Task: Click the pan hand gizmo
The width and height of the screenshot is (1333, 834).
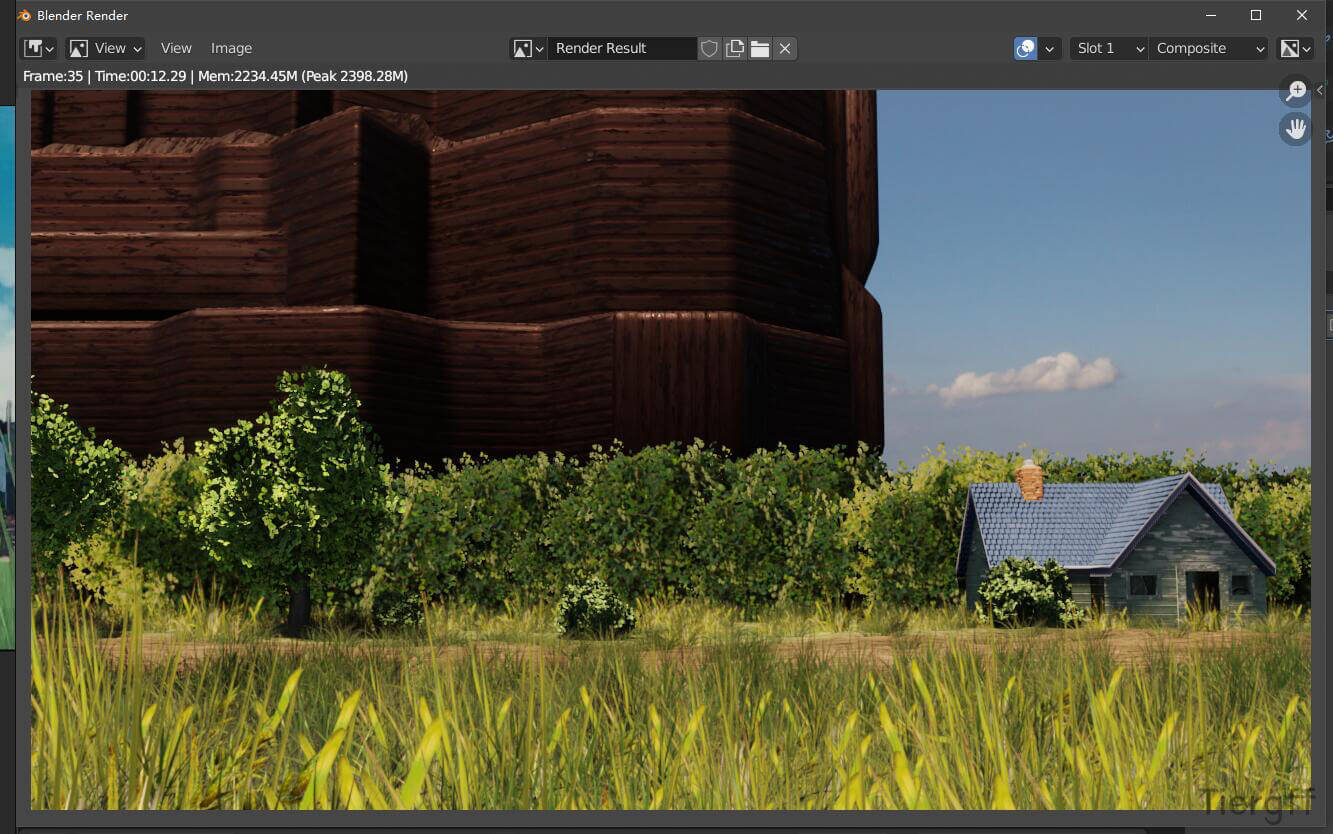Action: (1295, 128)
